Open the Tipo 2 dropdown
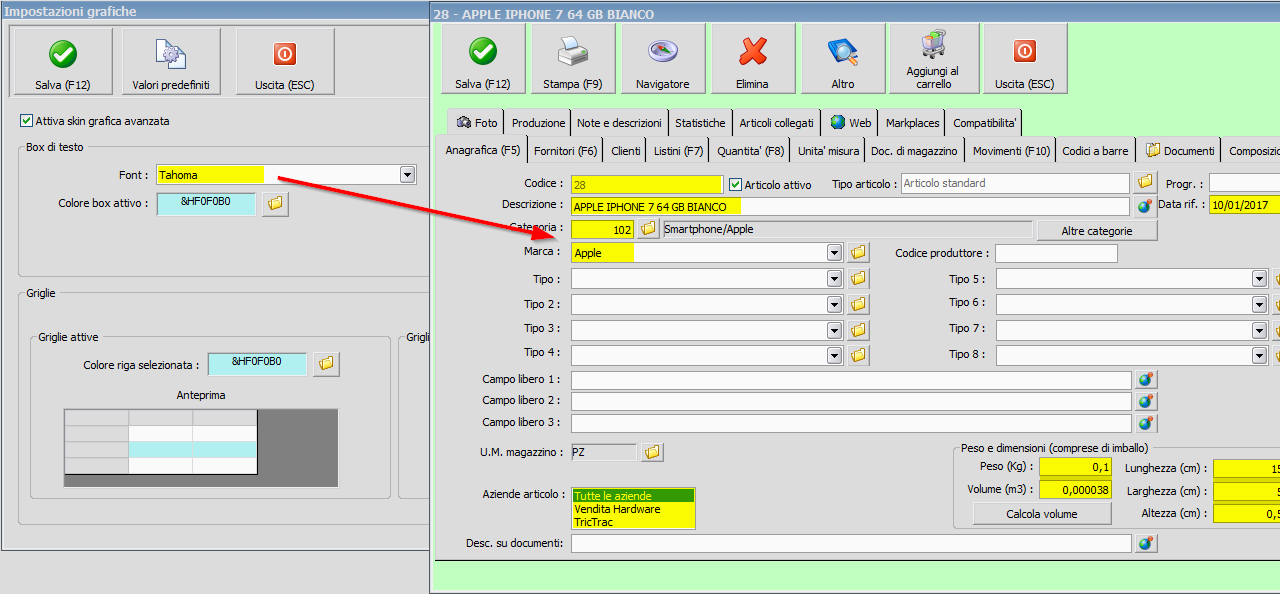1280x594 pixels. coord(834,304)
